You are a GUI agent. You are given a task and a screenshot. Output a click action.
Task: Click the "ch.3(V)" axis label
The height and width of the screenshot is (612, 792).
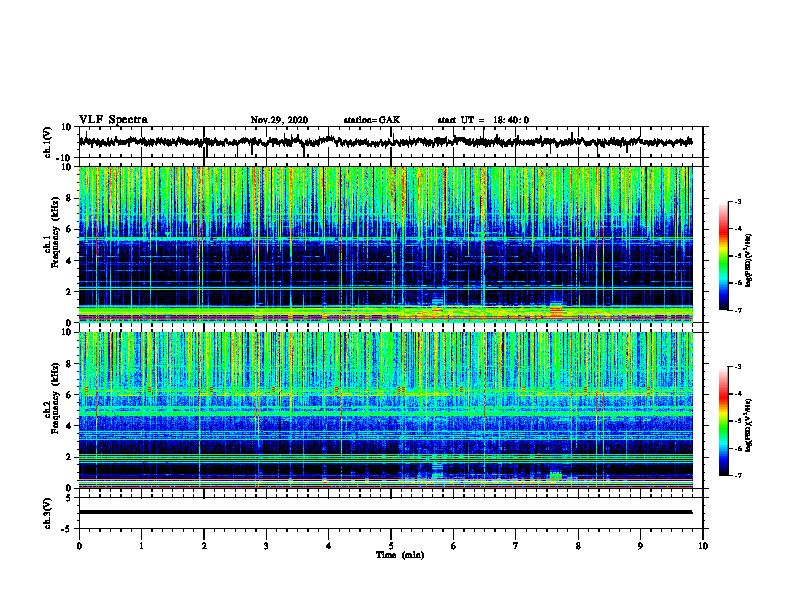pos(48,514)
